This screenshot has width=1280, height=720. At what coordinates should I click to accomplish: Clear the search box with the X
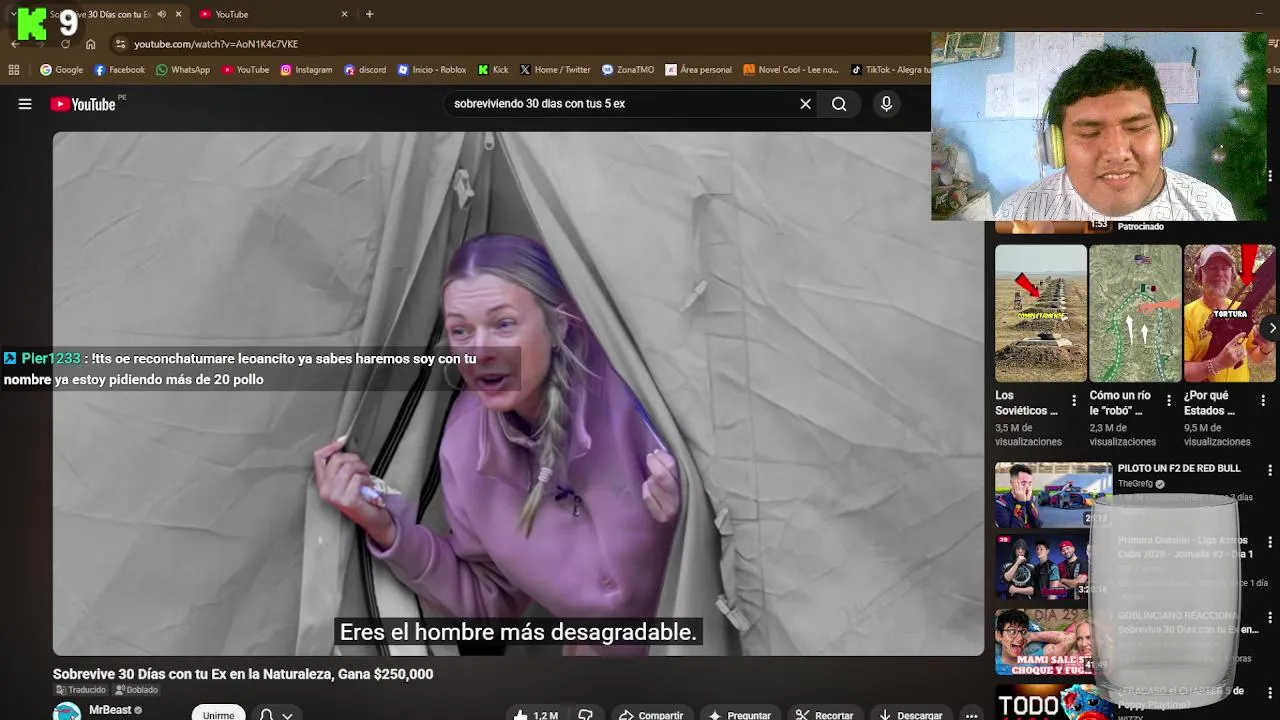[805, 104]
